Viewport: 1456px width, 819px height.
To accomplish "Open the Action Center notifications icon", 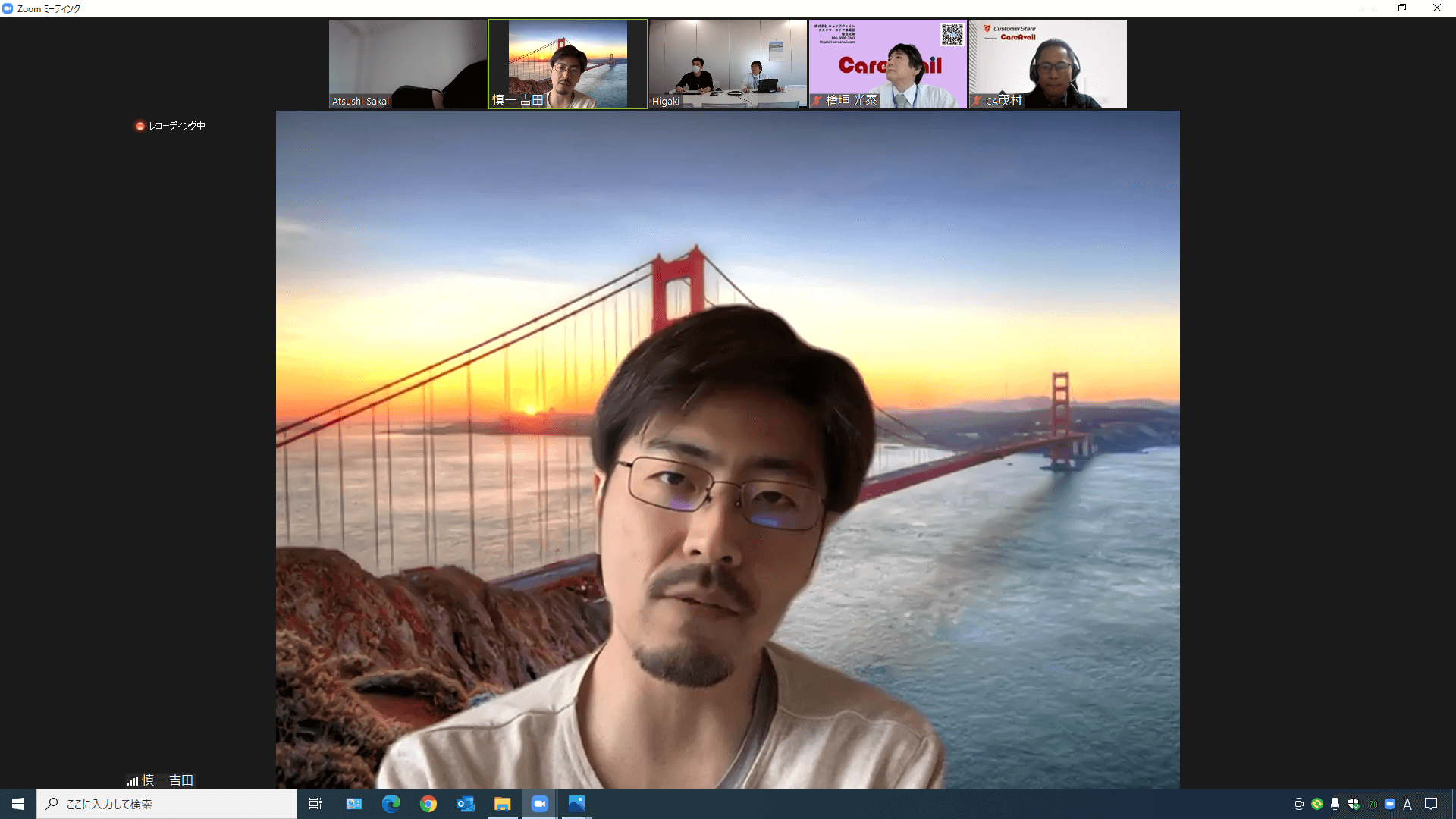I will tap(1431, 804).
